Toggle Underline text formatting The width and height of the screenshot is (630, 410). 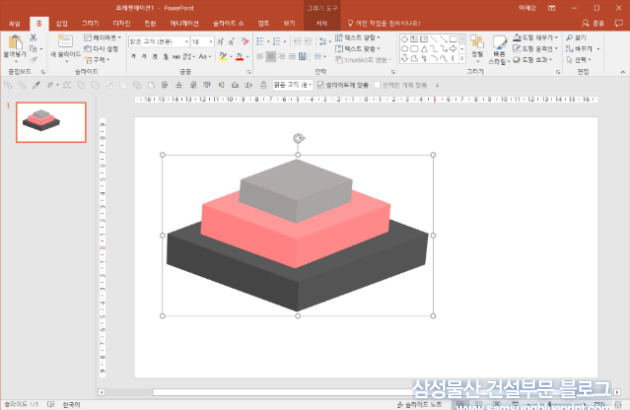155,57
